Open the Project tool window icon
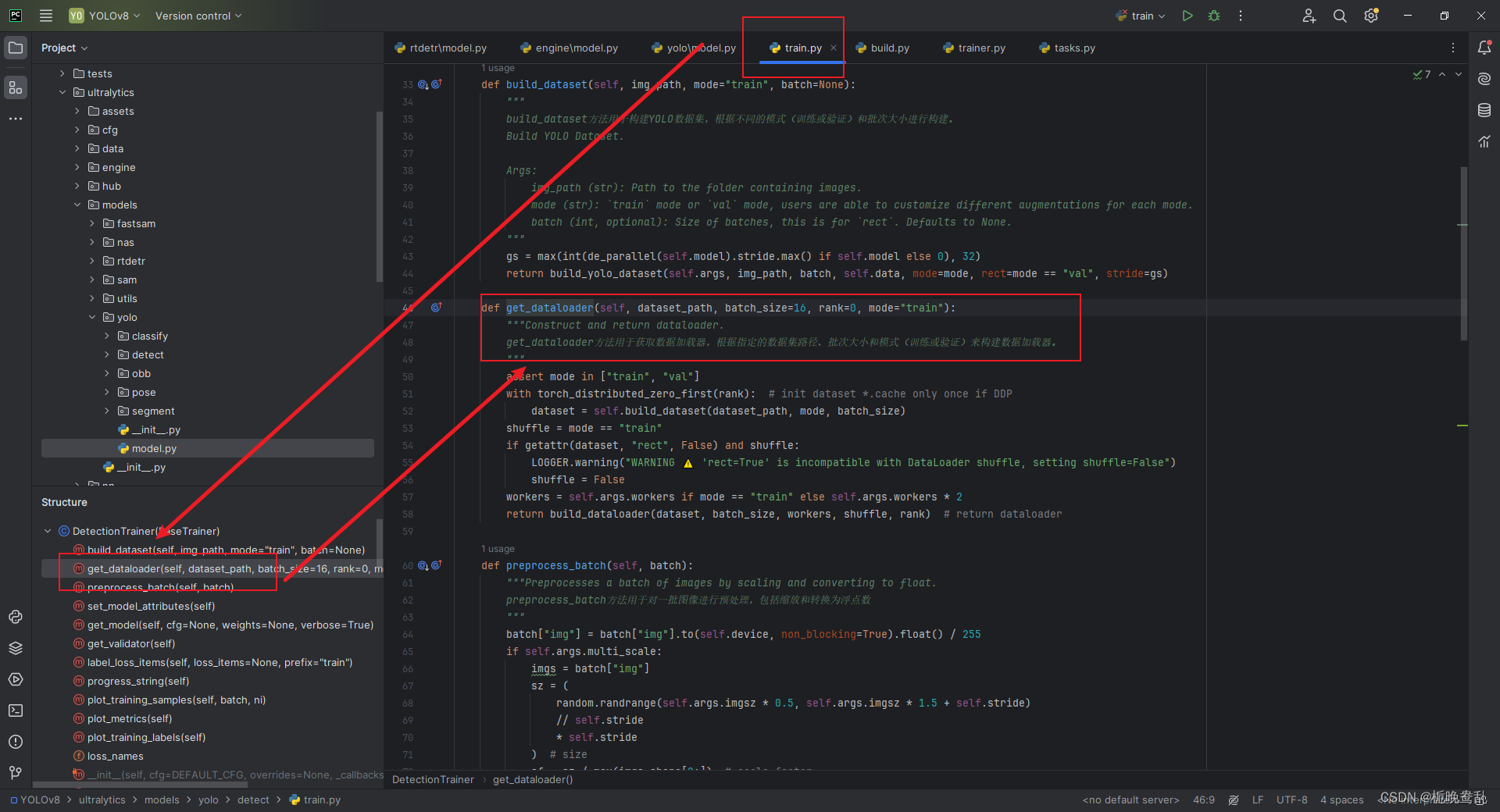Viewport: 1500px width, 812px height. point(16,48)
